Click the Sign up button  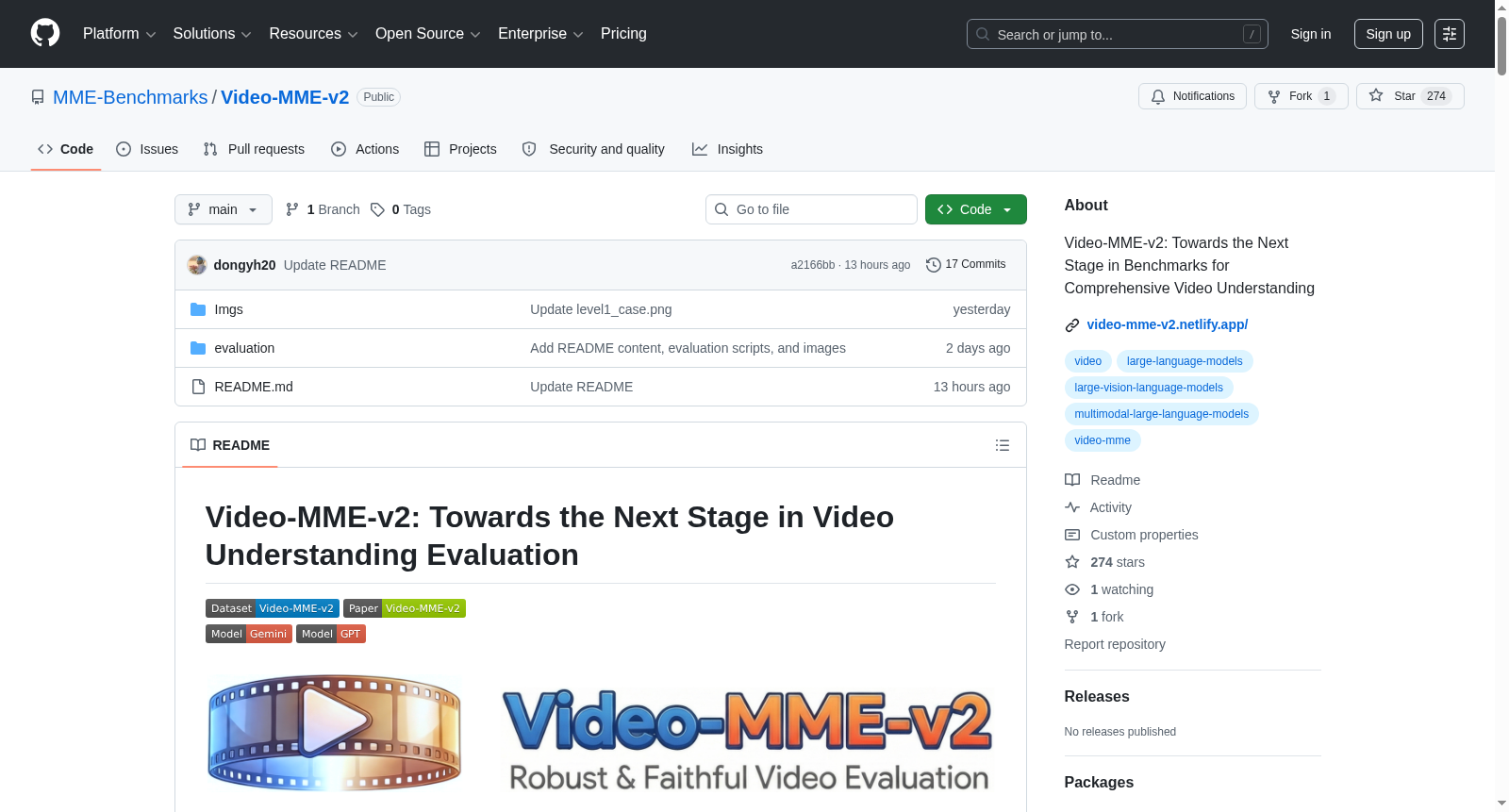pos(1388,34)
